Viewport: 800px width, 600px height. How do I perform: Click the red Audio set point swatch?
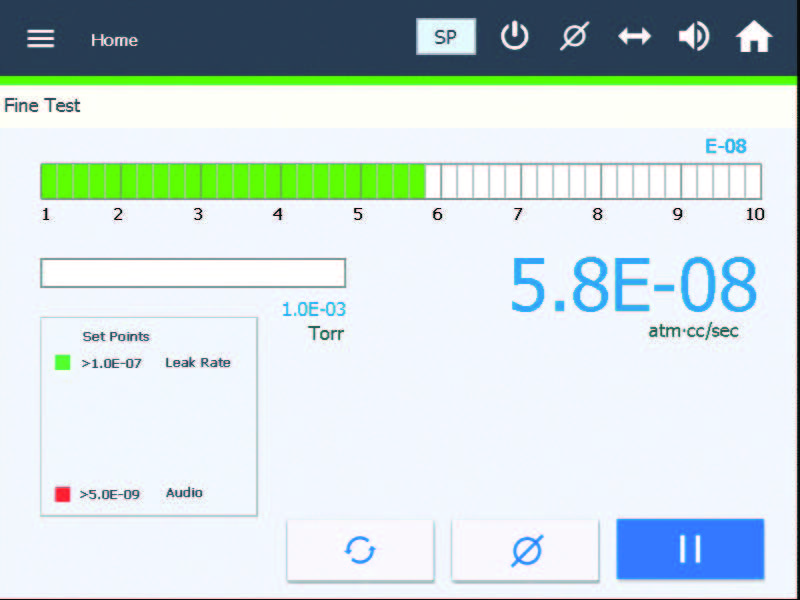pos(62,494)
